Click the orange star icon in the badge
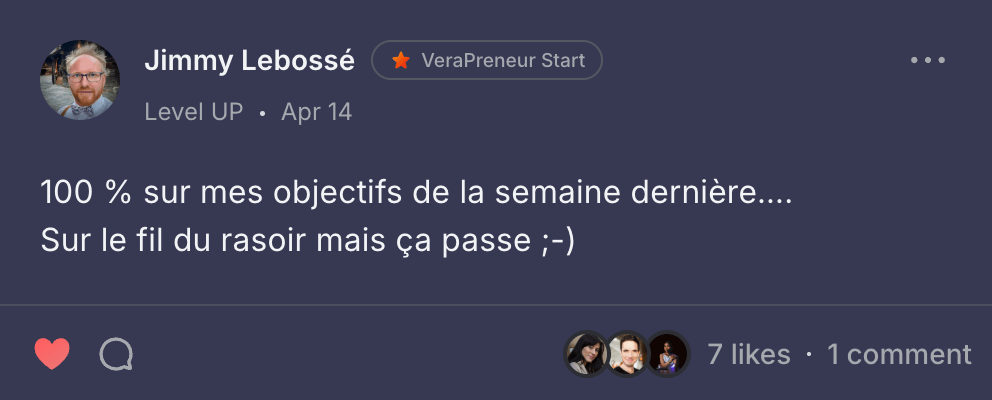The image size is (992, 400). (401, 61)
